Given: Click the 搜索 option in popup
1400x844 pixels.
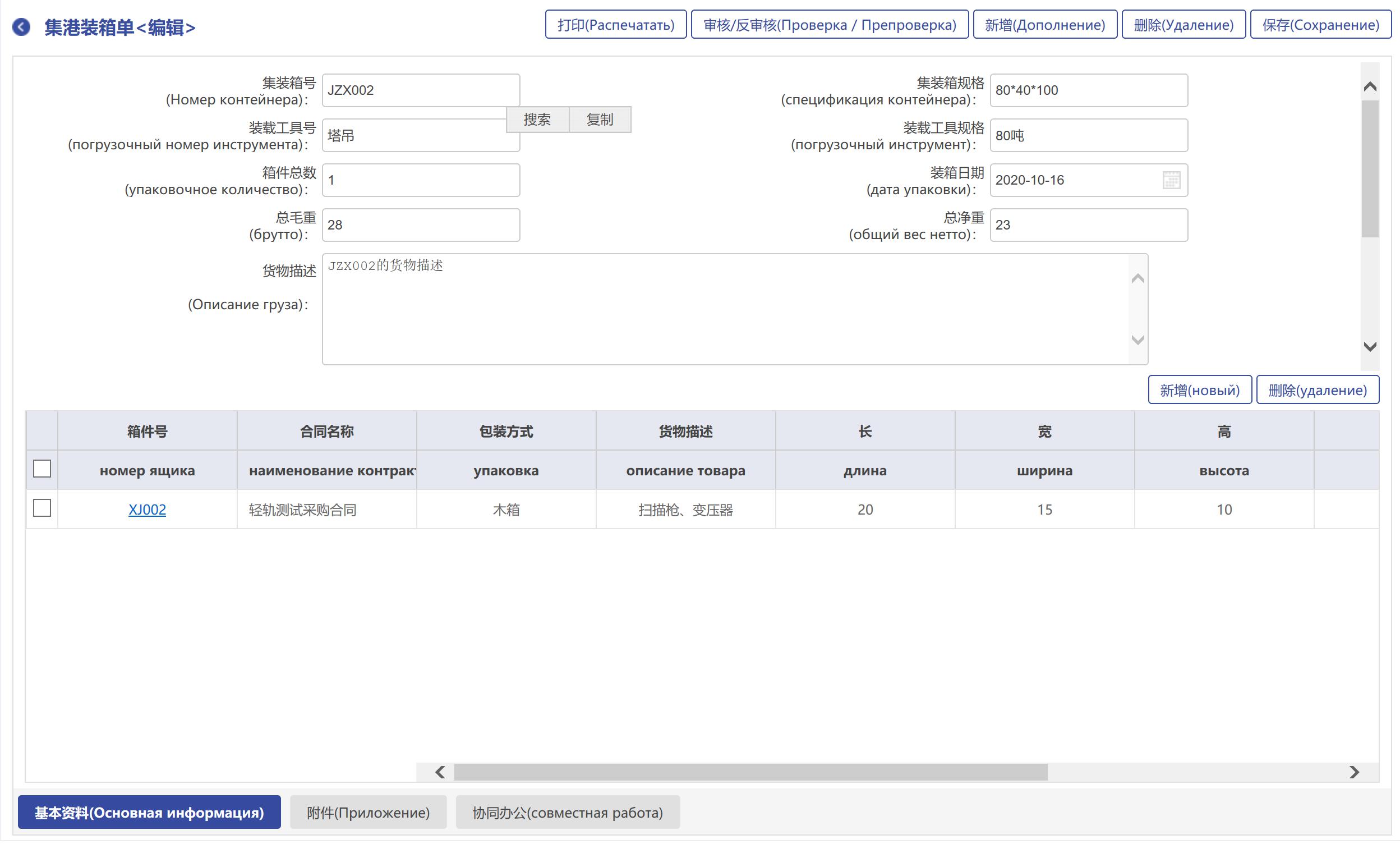Looking at the screenshot, I should coord(537,120).
